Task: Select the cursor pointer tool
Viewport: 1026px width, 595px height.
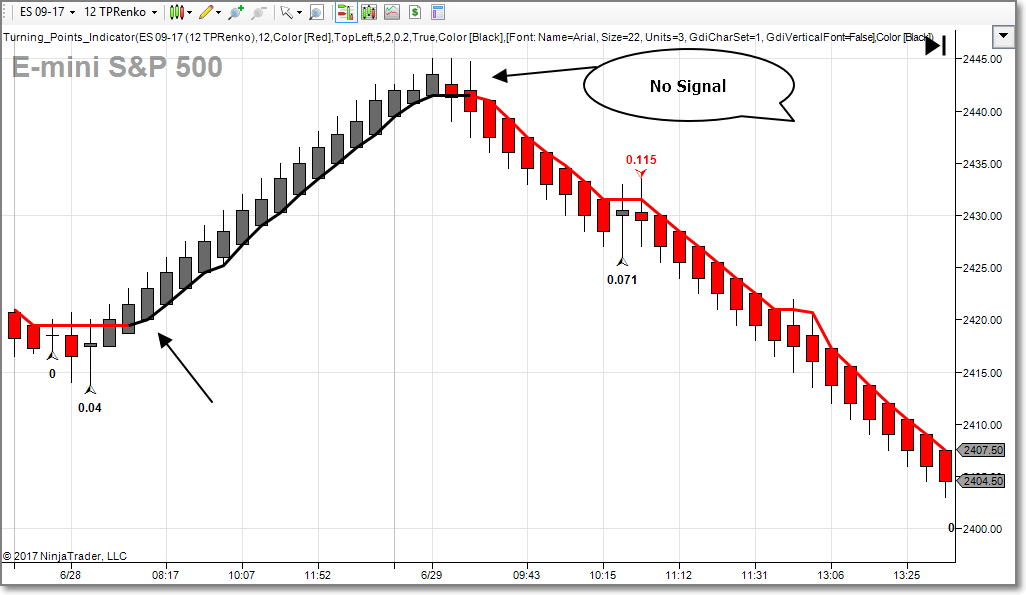Action: [x=287, y=12]
